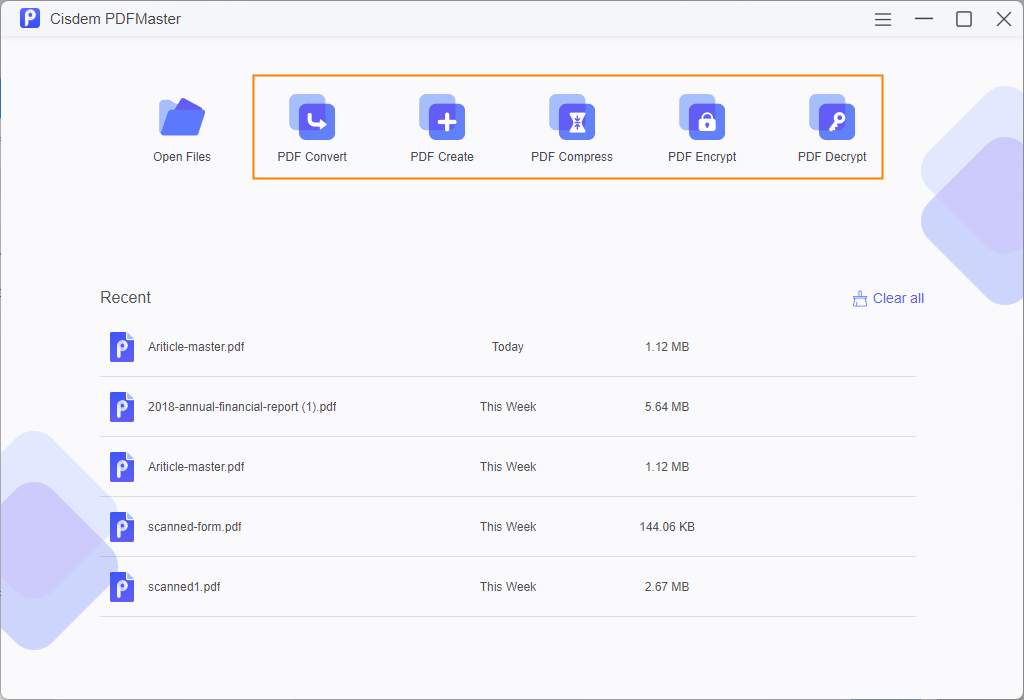Screen dimensions: 1024x700
Task: Launch the PDF Compress tool
Action: pyautogui.click(x=572, y=127)
